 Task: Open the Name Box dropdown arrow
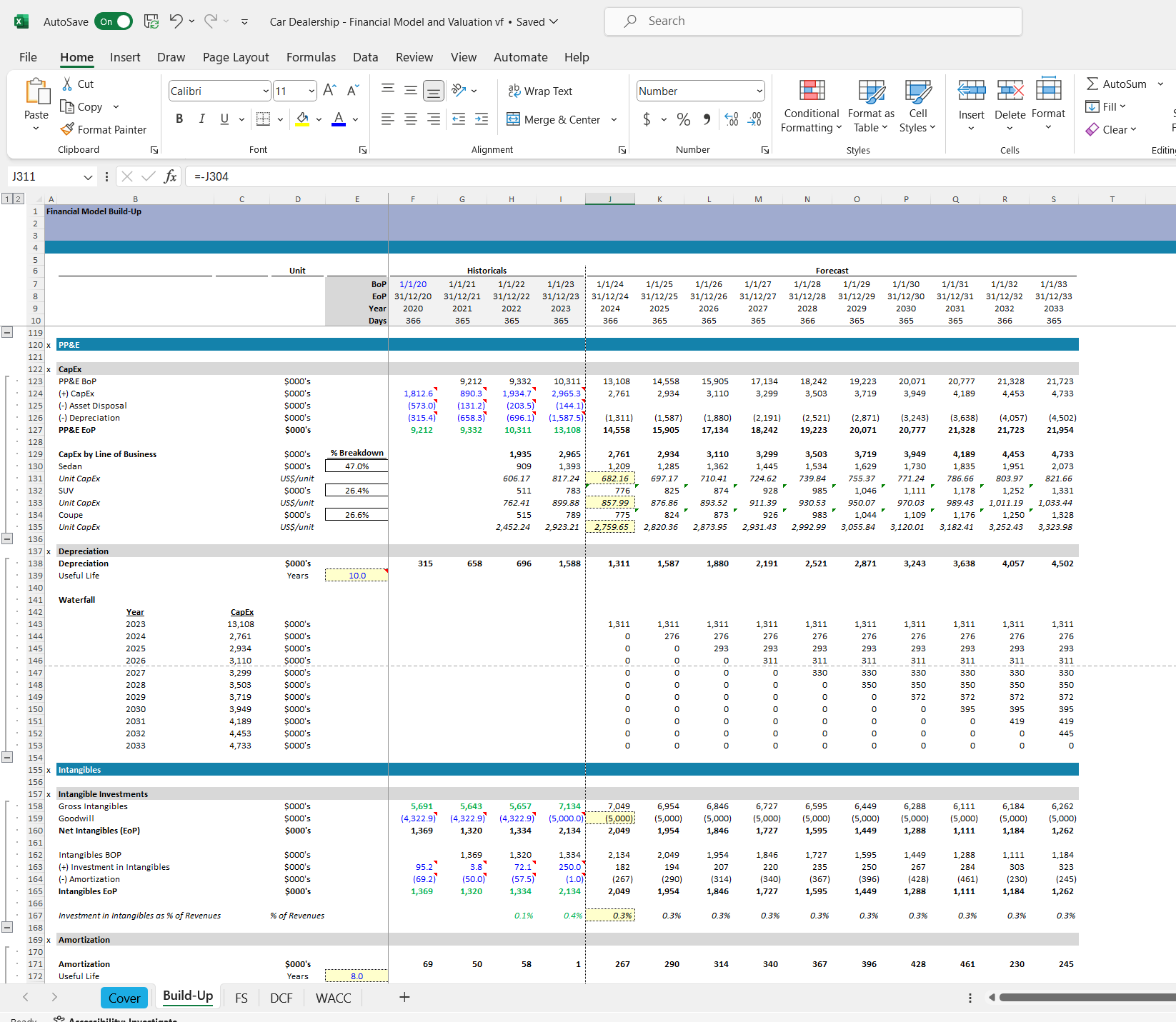click(88, 176)
